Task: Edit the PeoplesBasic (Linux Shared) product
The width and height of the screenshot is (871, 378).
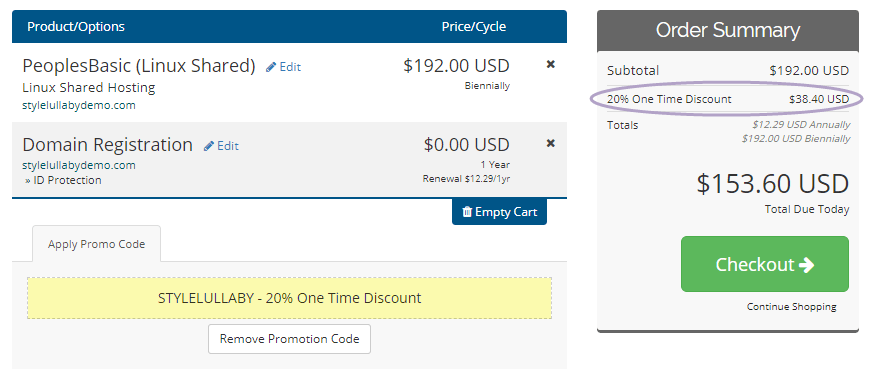Action: 284,67
